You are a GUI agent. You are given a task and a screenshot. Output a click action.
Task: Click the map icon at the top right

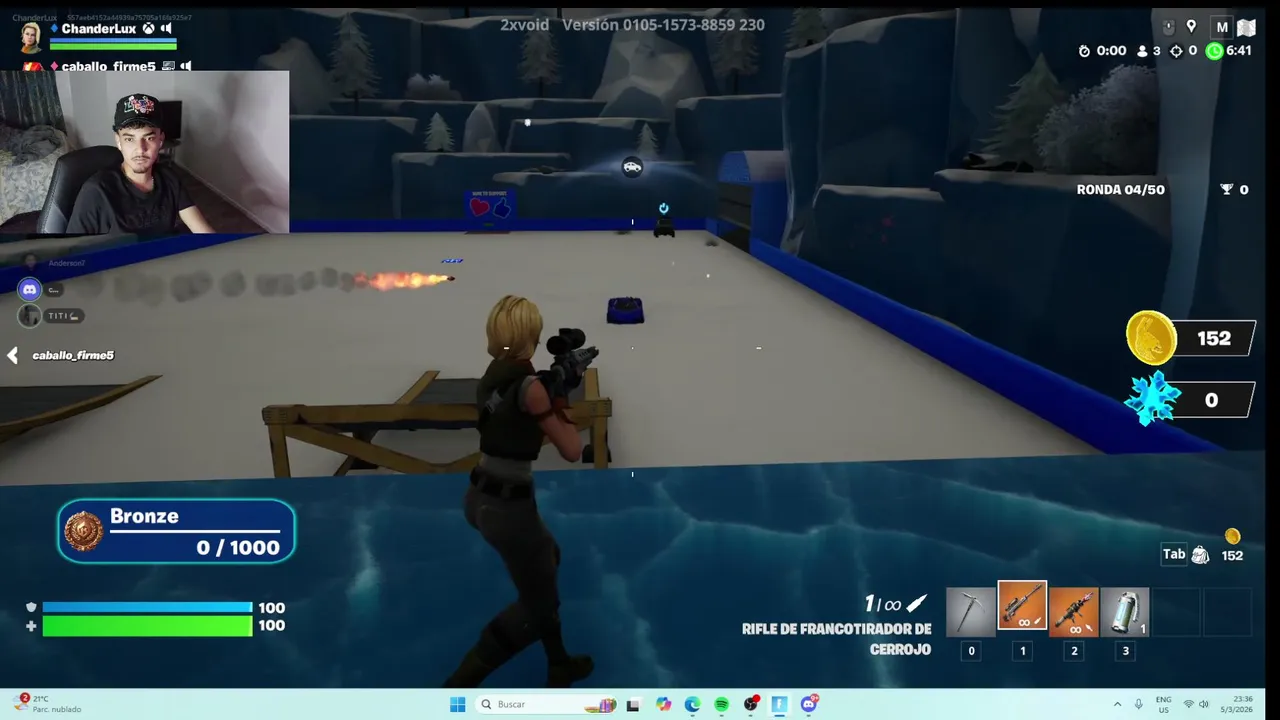pos(1246,27)
